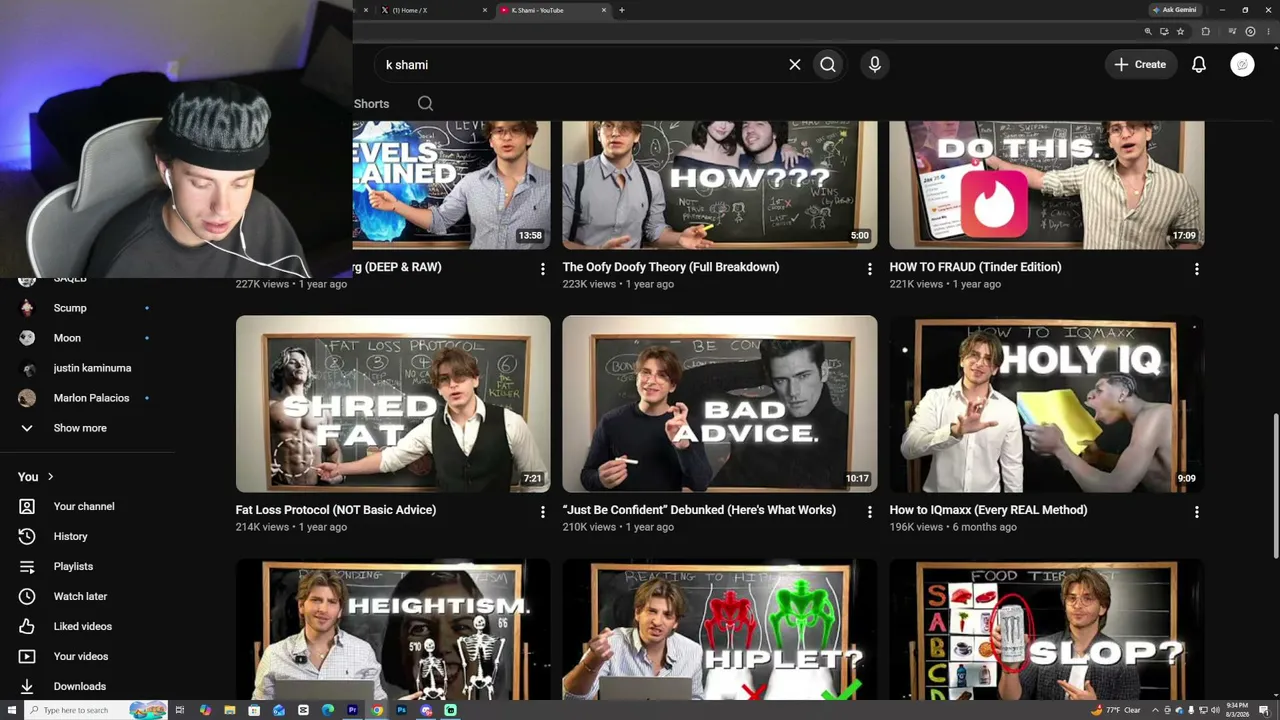Screen dimensions: 1280x720
Task: Open the BAD ADVICE video thumbnail
Action: pos(720,404)
